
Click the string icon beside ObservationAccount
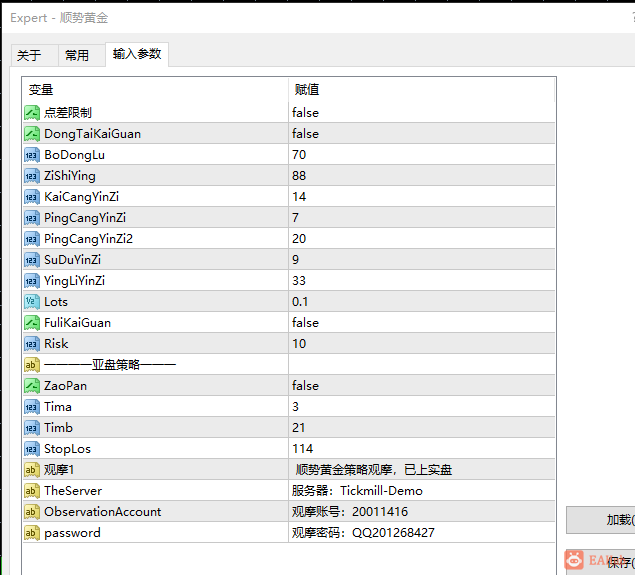pyautogui.click(x=32, y=512)
